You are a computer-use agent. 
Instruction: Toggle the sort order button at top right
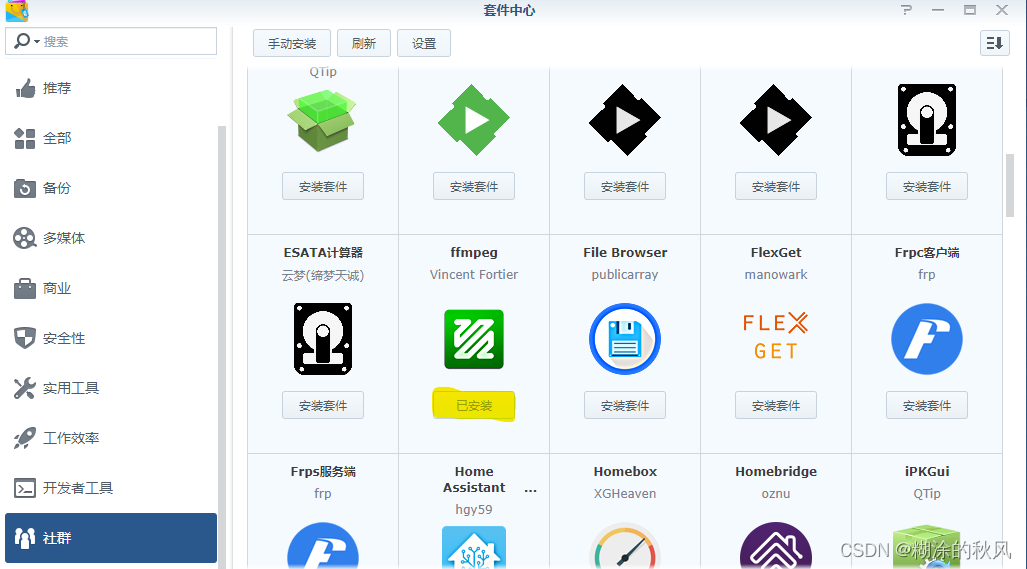[994, 43]
